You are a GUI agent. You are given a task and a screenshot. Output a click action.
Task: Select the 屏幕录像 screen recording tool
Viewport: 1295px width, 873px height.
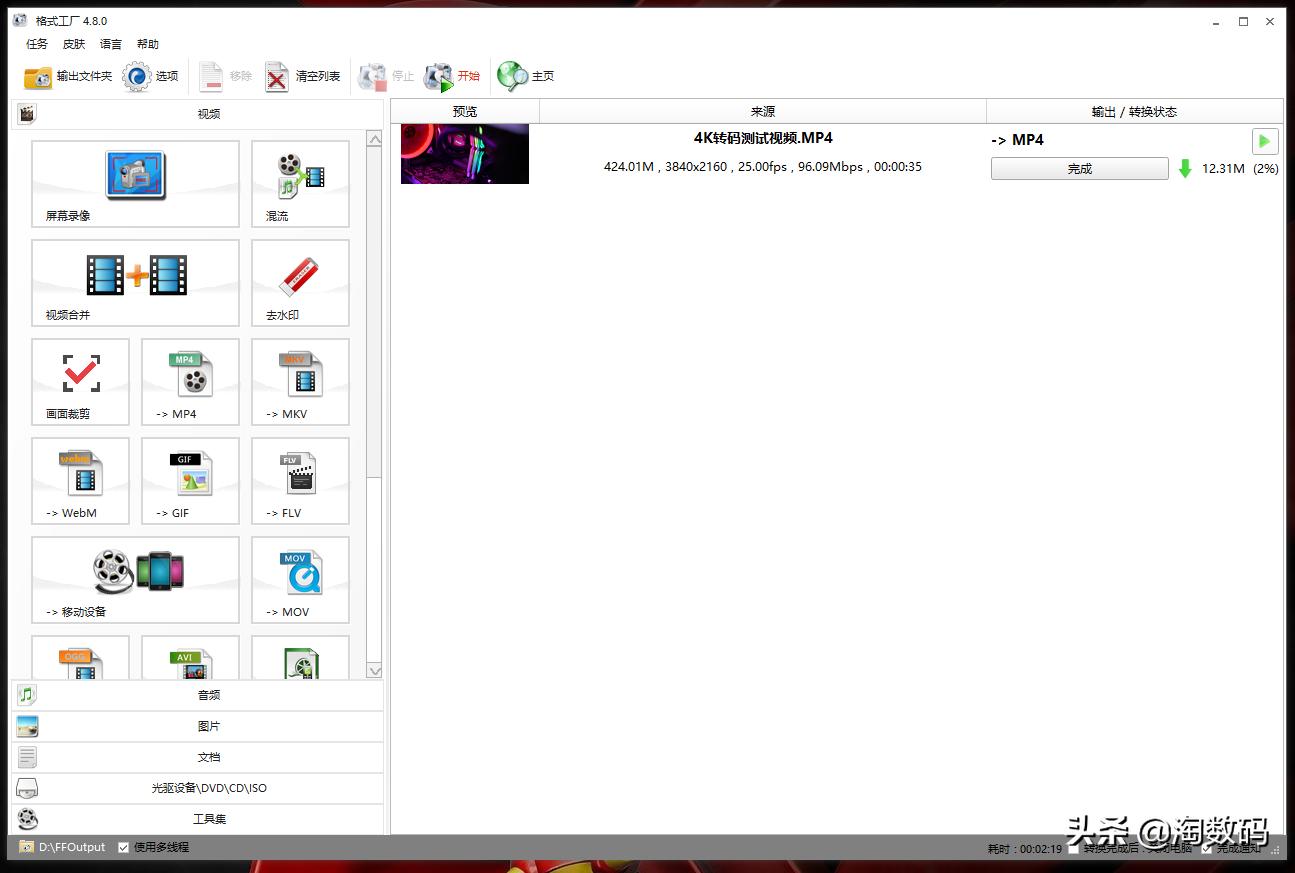135,184
